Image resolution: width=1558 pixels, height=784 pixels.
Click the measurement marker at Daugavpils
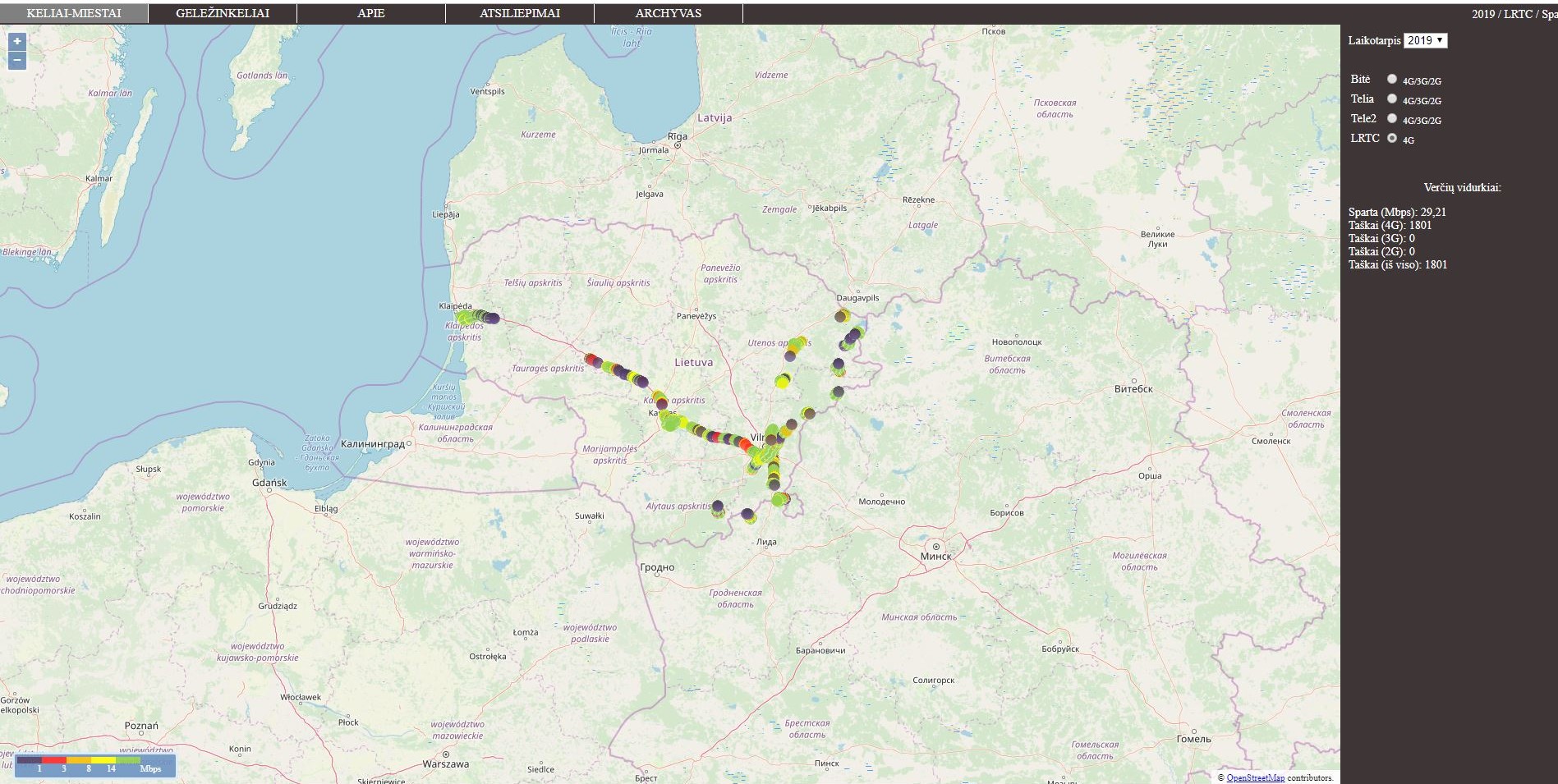point(841,316)
